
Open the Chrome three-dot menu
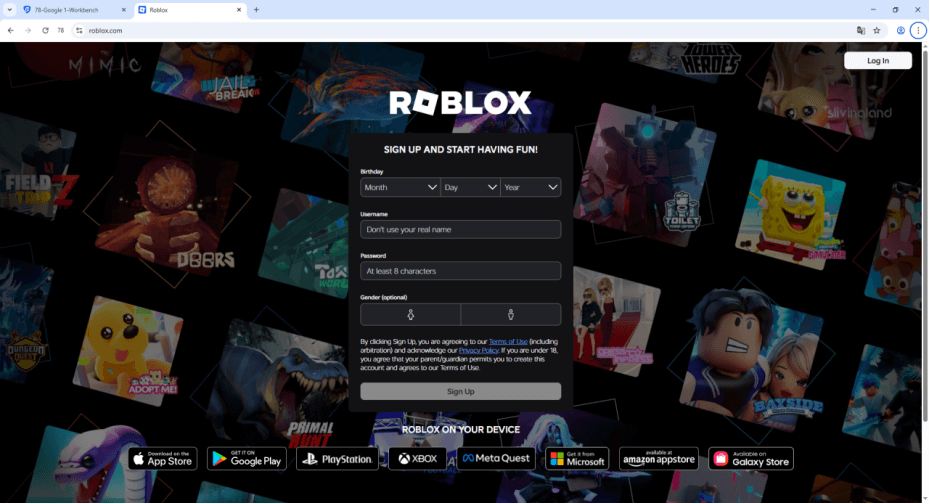(x=918, y=30)
